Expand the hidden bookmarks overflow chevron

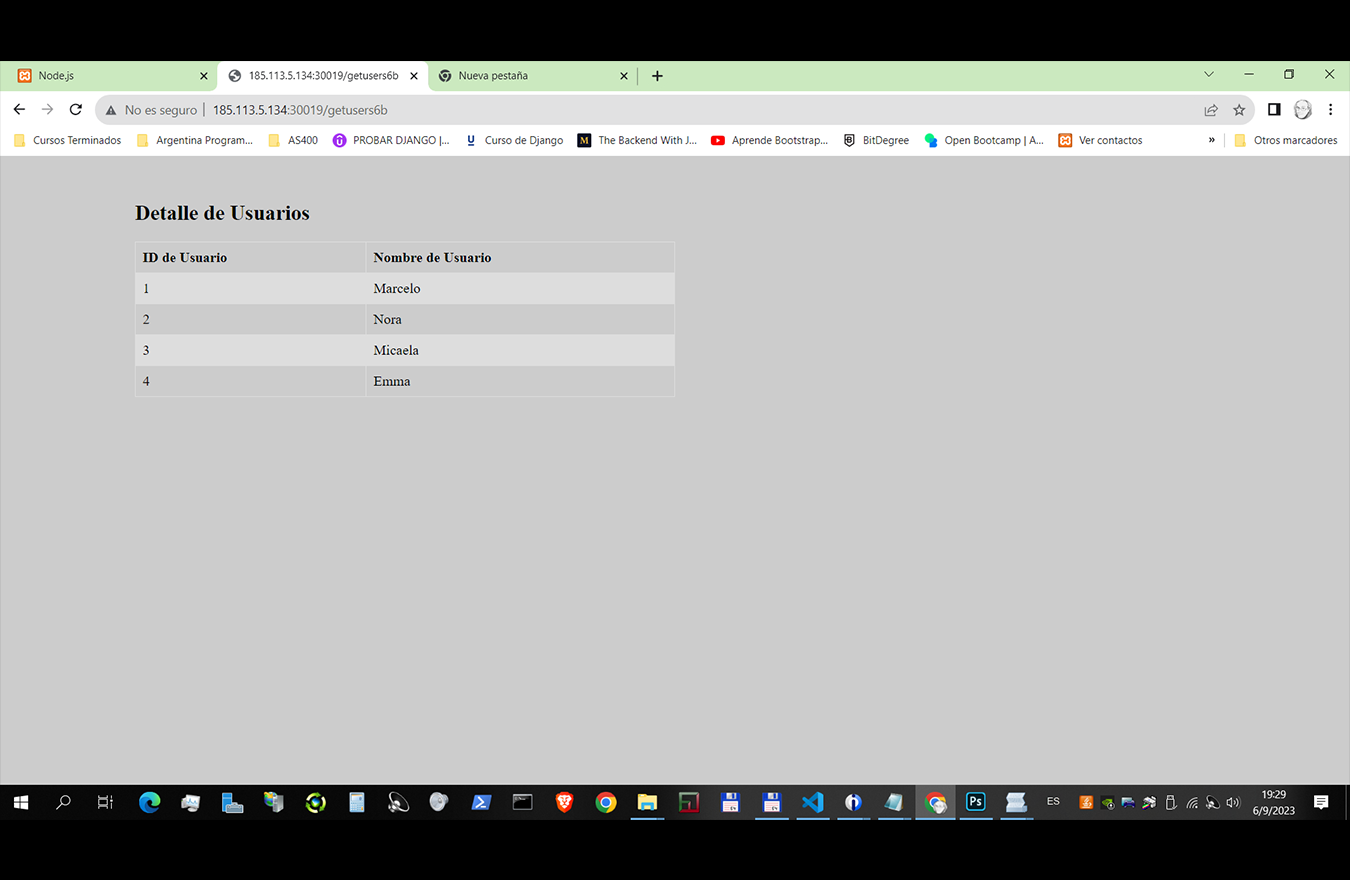point(1211,140)
